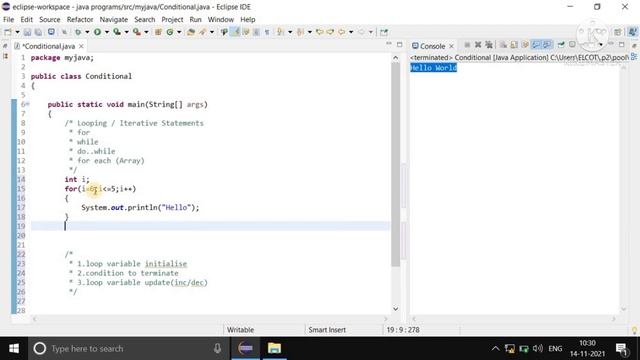The height and width of the screenshot is (360, 640).
Task: Open the Source menu
Action: coord(49,20)
